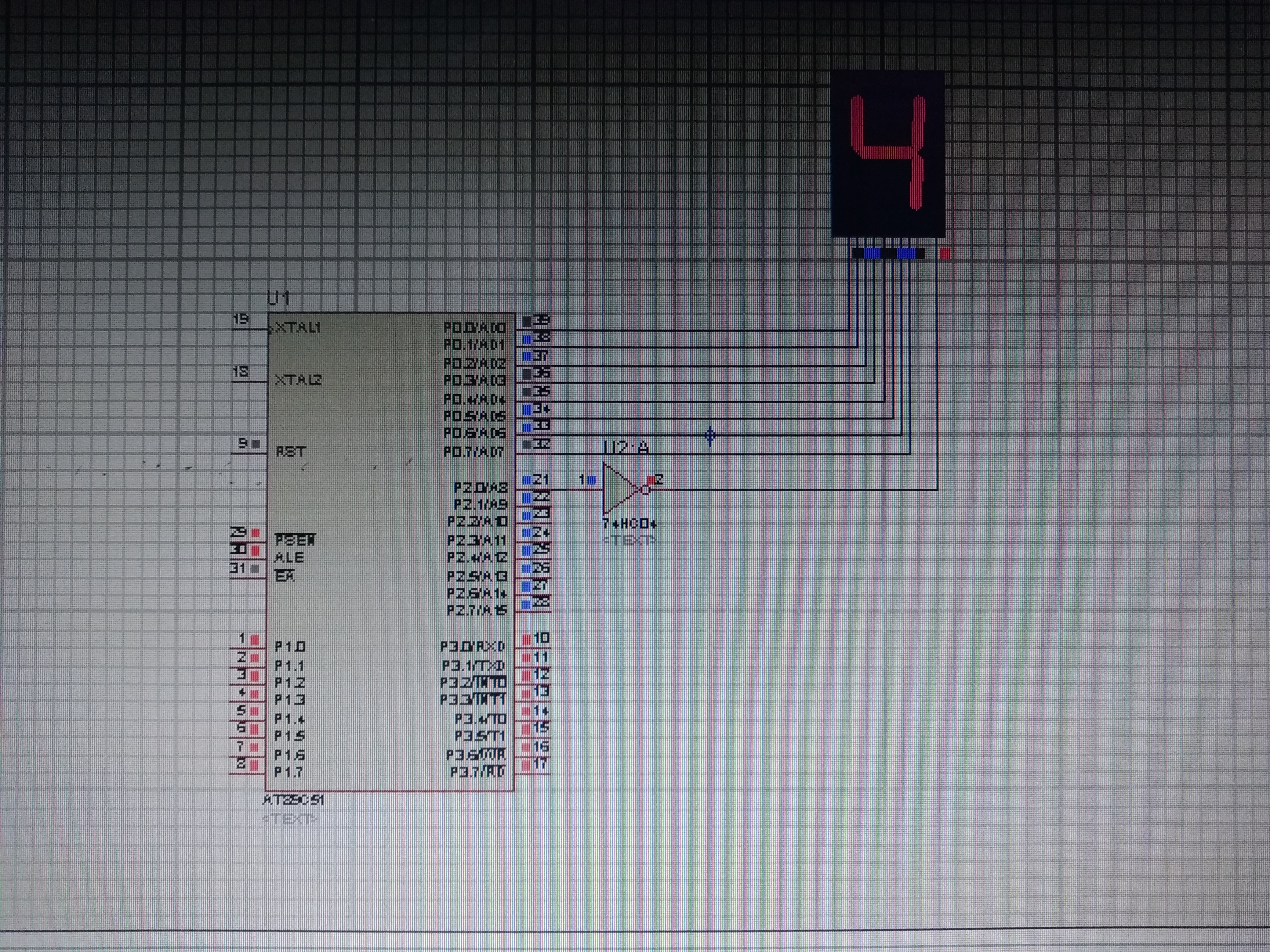Click the 74HC04 part name label
1270x952 pixels.
pyautogui.click(x=629, y=523)
